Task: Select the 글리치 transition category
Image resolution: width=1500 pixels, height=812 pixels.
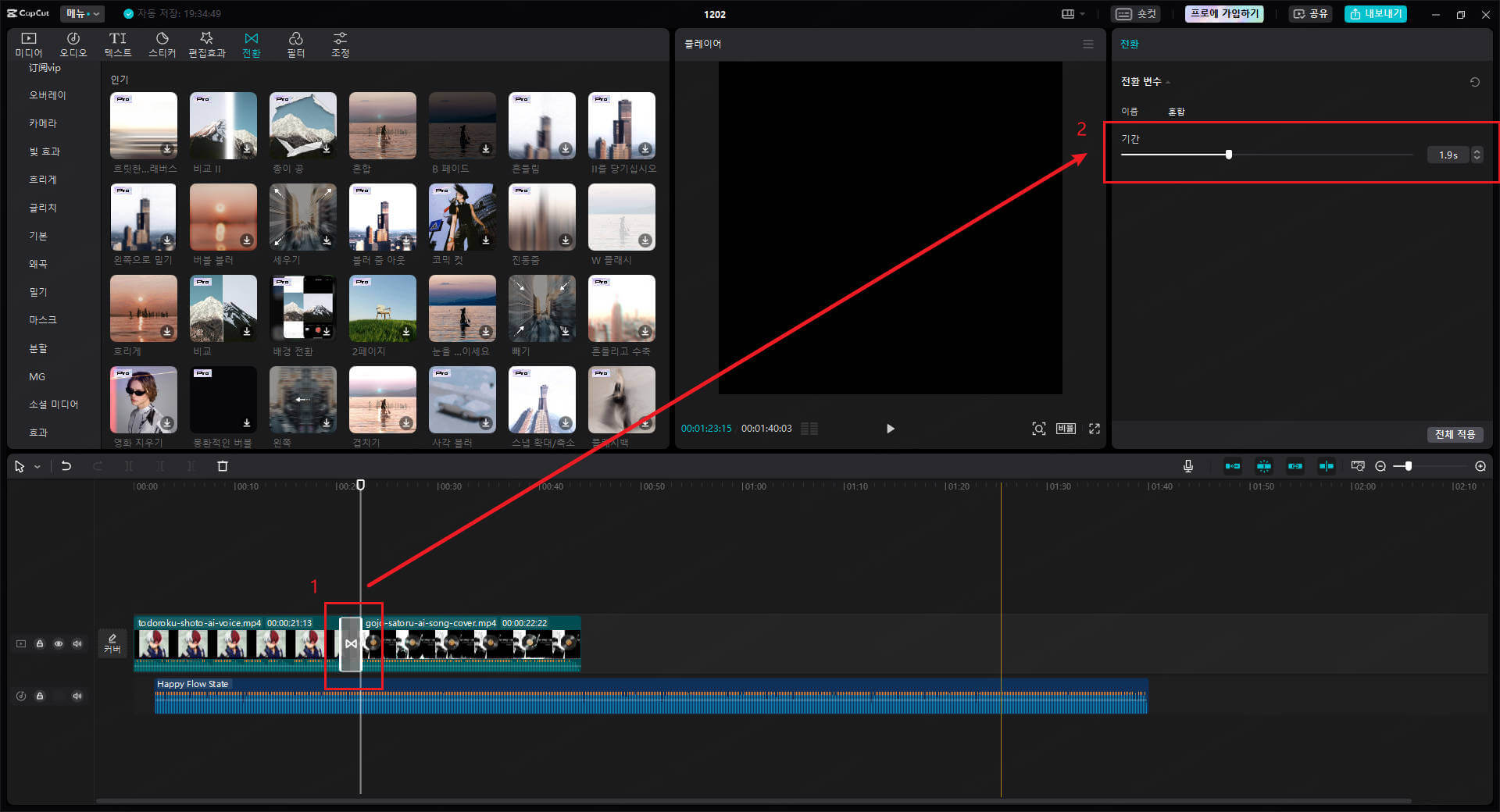Action: pos(43,208)
